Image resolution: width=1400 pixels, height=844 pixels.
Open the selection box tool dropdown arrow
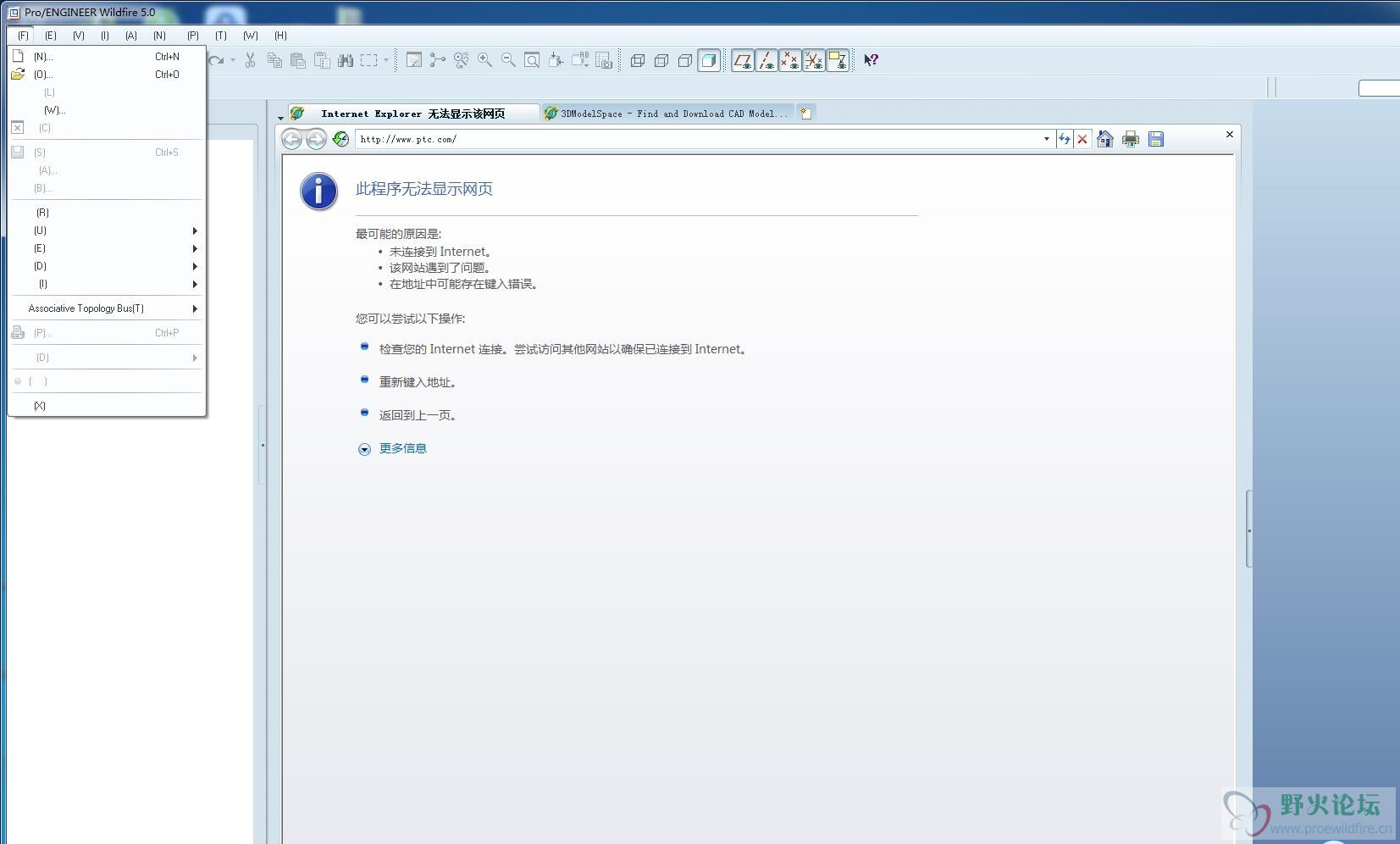click(x=386, y=60)
